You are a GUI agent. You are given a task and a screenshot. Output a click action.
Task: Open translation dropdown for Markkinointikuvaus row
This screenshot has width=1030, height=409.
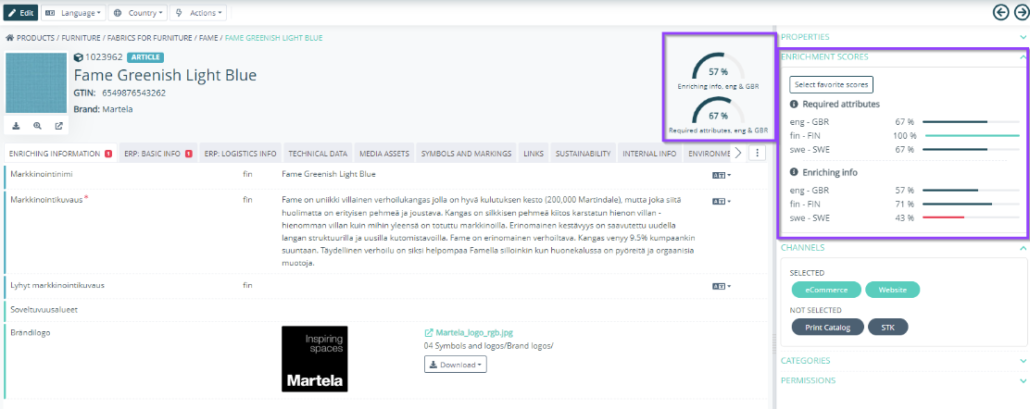[721, 201]
